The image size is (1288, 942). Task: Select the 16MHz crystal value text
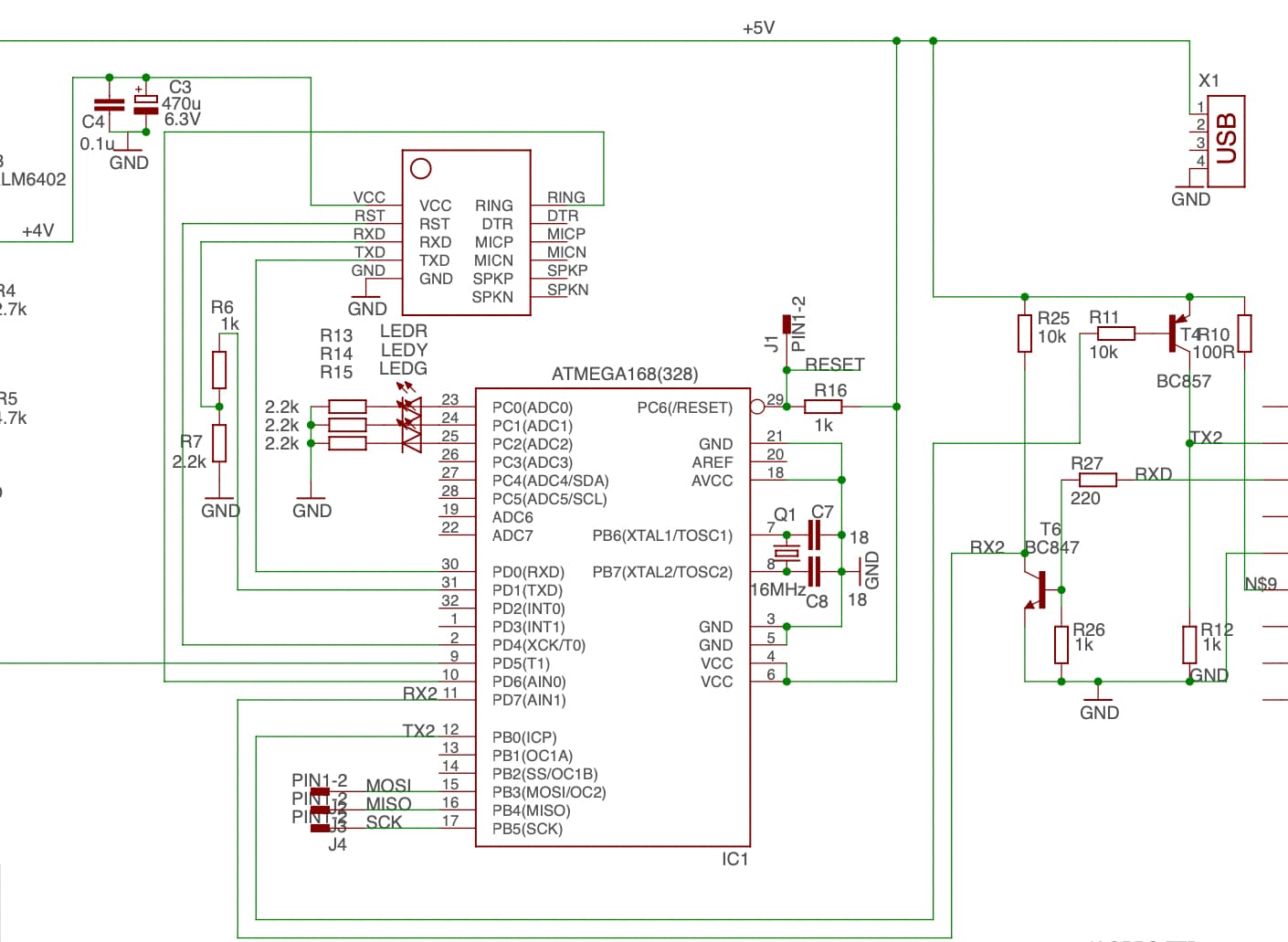777,589
